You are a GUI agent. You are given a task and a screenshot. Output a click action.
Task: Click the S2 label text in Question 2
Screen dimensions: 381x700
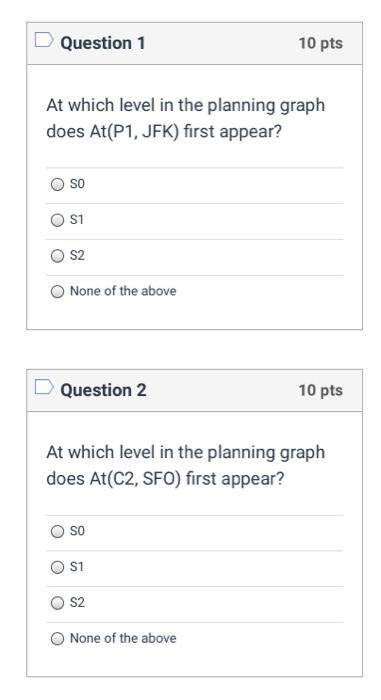point(77,603)
